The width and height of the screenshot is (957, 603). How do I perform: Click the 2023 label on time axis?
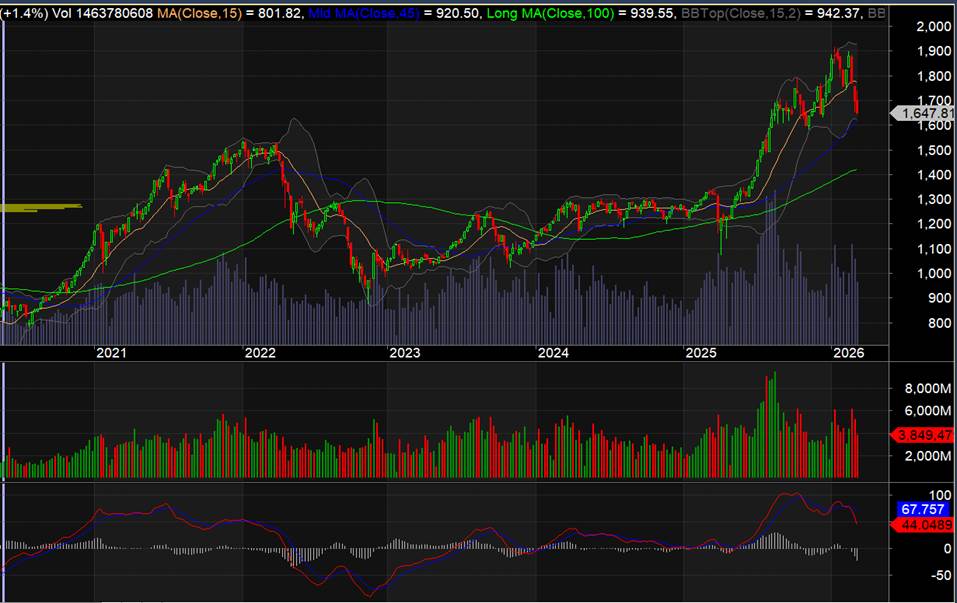pos(405,353)
